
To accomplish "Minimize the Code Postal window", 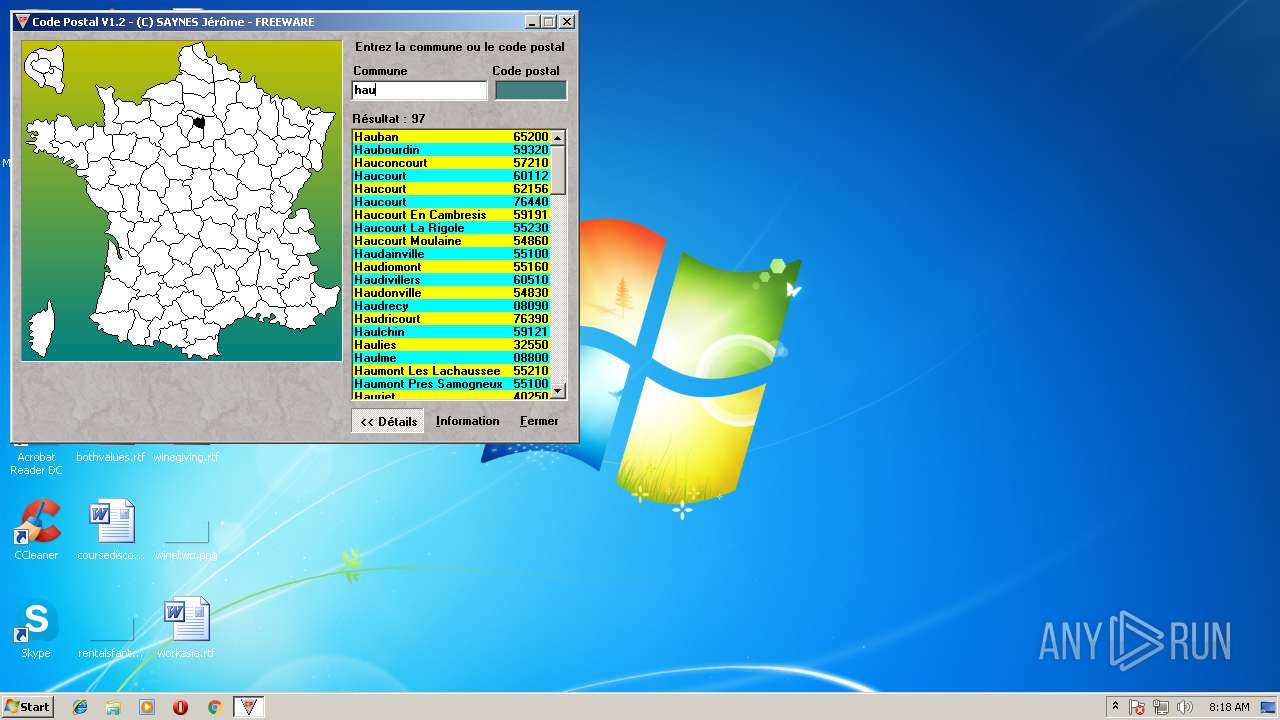I will [x=531, y=21].
